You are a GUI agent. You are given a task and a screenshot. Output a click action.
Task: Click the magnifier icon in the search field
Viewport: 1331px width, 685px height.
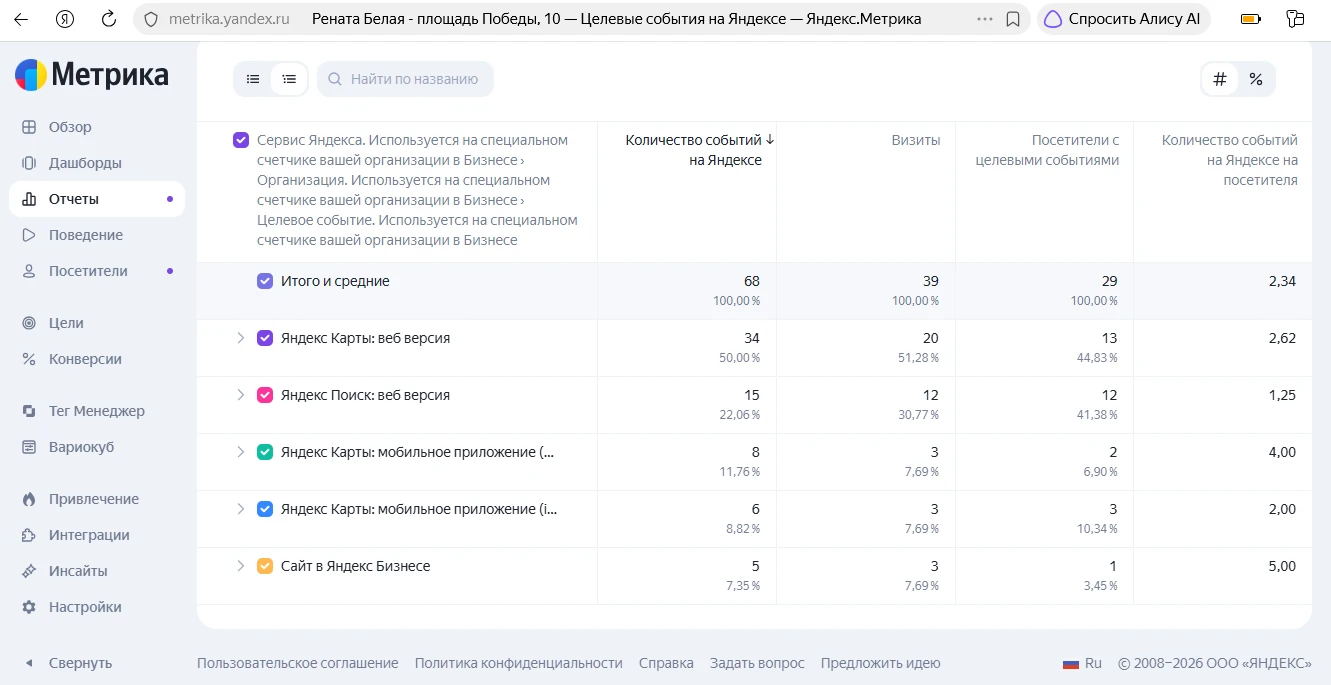point(335,79)
